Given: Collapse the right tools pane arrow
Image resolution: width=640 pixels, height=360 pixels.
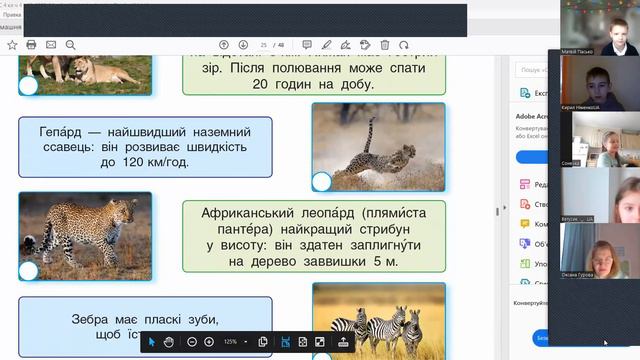Looking at the screenshot, I should pyautogui.click(x=504, y=207).
